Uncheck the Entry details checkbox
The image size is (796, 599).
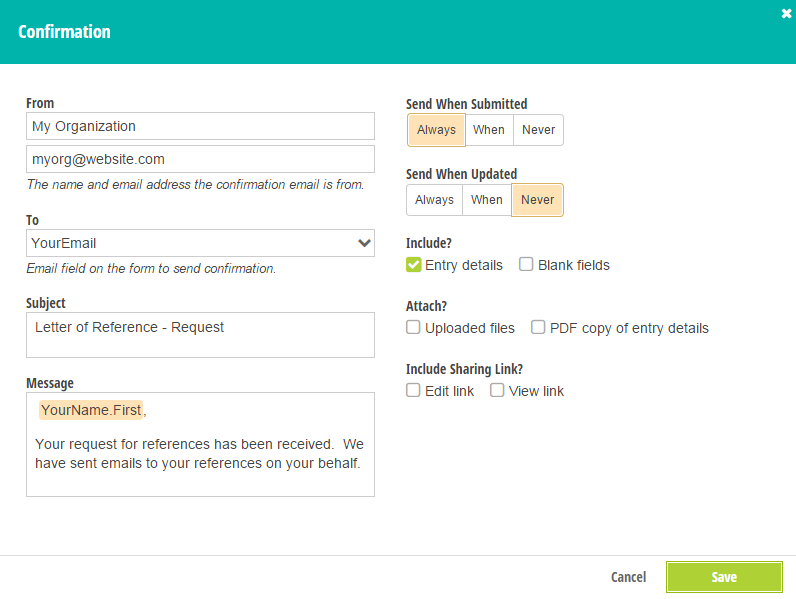[413, 264]
